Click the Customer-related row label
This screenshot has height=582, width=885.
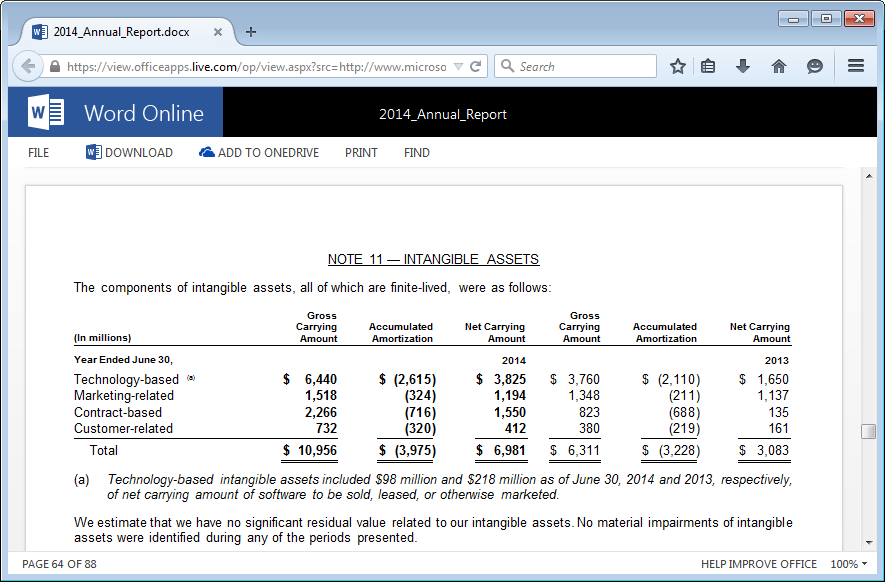tap(124, 428)
